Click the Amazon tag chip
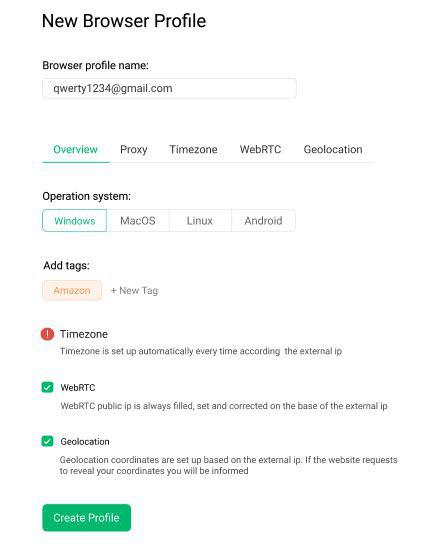This screenshot has height=549, width=447. click(x=72, y=291)
